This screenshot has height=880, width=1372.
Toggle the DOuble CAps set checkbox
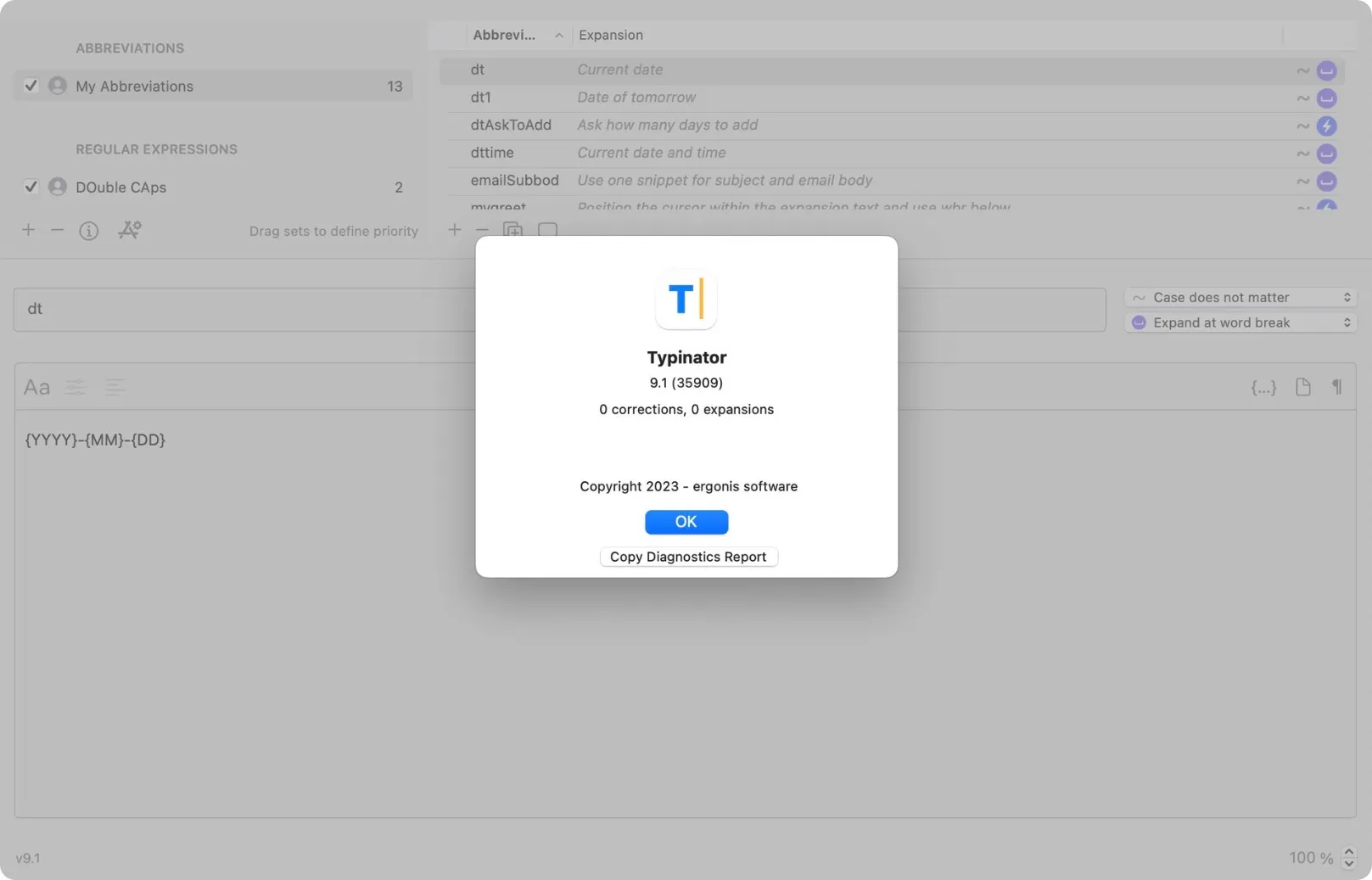click(x=31, y=187)
